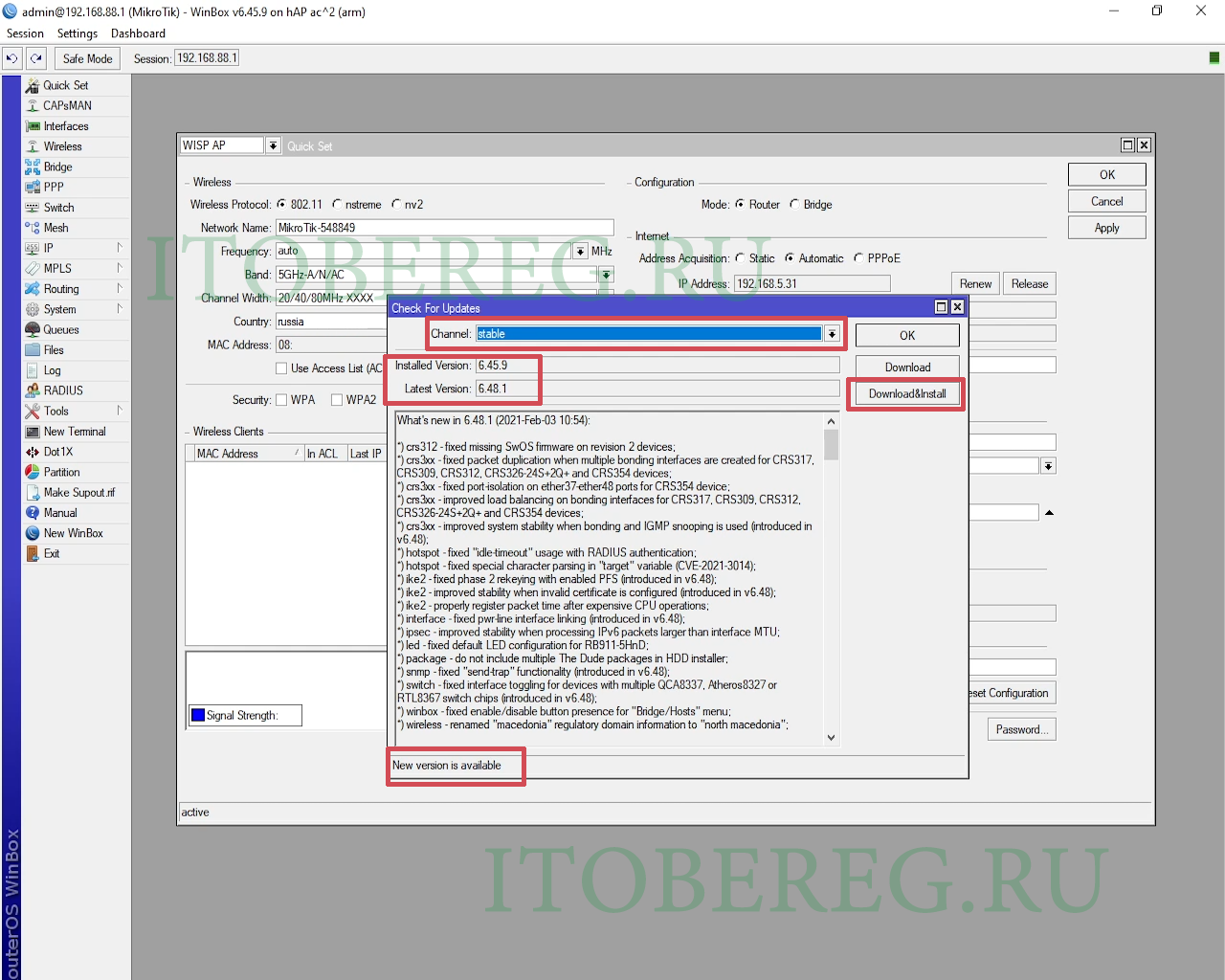Image resolution: width=1225 pixels, height=980 pixels.
Task: Enable the WPA2 security checkbox
Action: pyautogui.click(x=337, y=400)
